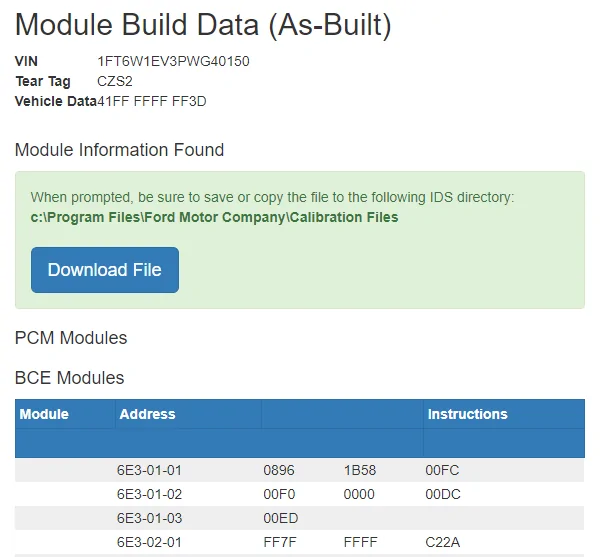Click the Download File button
The width and height of the screenshot is (607, 557).
(x=105, y=270)
